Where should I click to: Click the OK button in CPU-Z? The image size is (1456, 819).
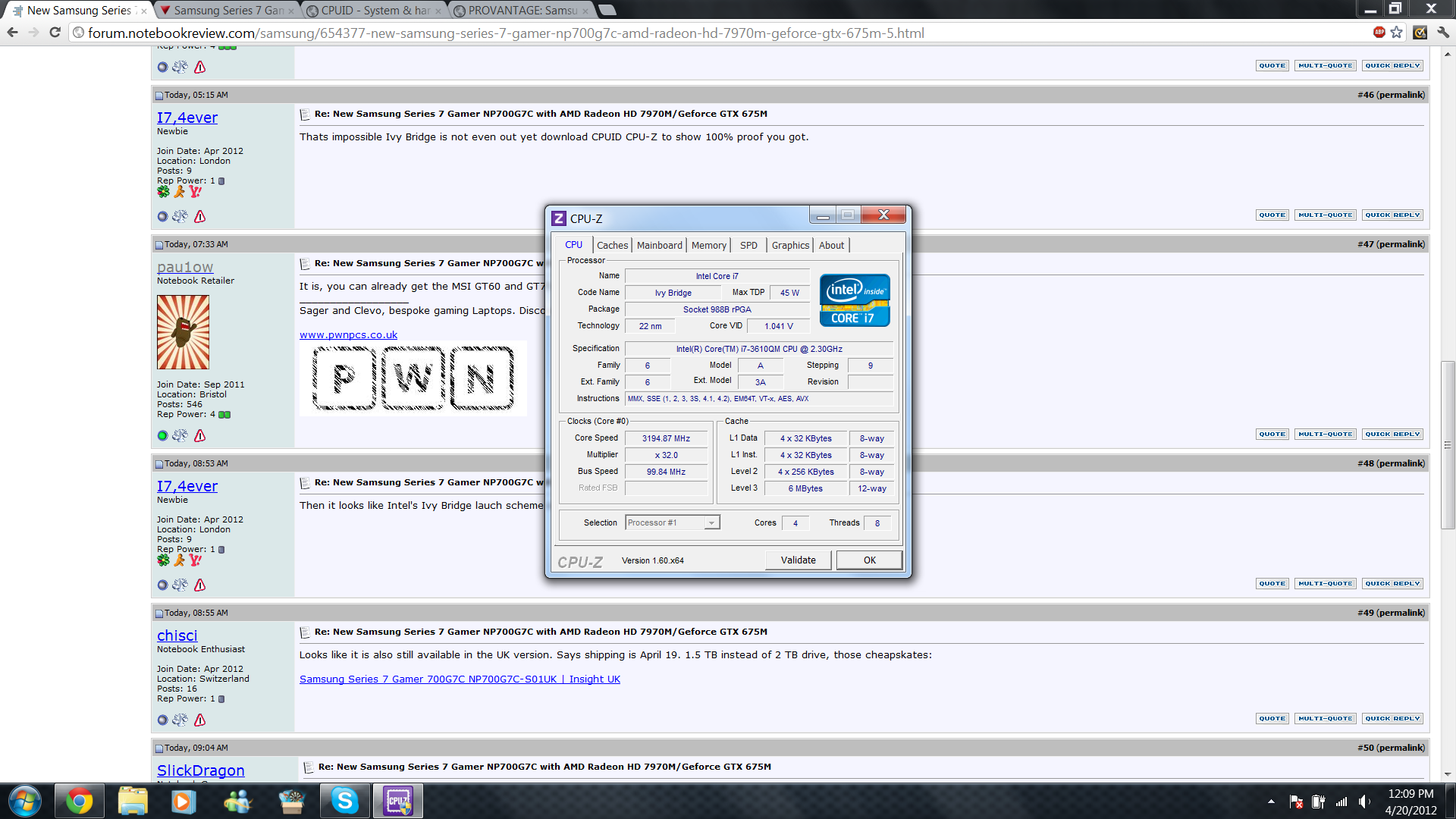pyautogui.click(x=869, y=560)
